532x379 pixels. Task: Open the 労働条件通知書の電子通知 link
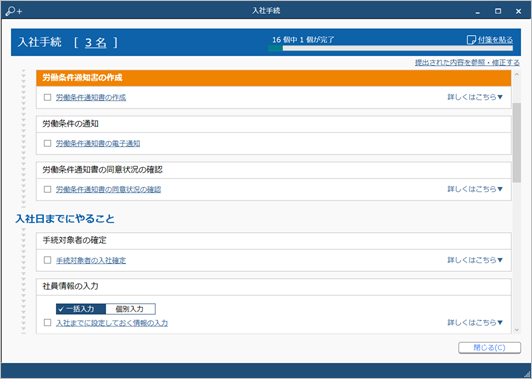98,144
